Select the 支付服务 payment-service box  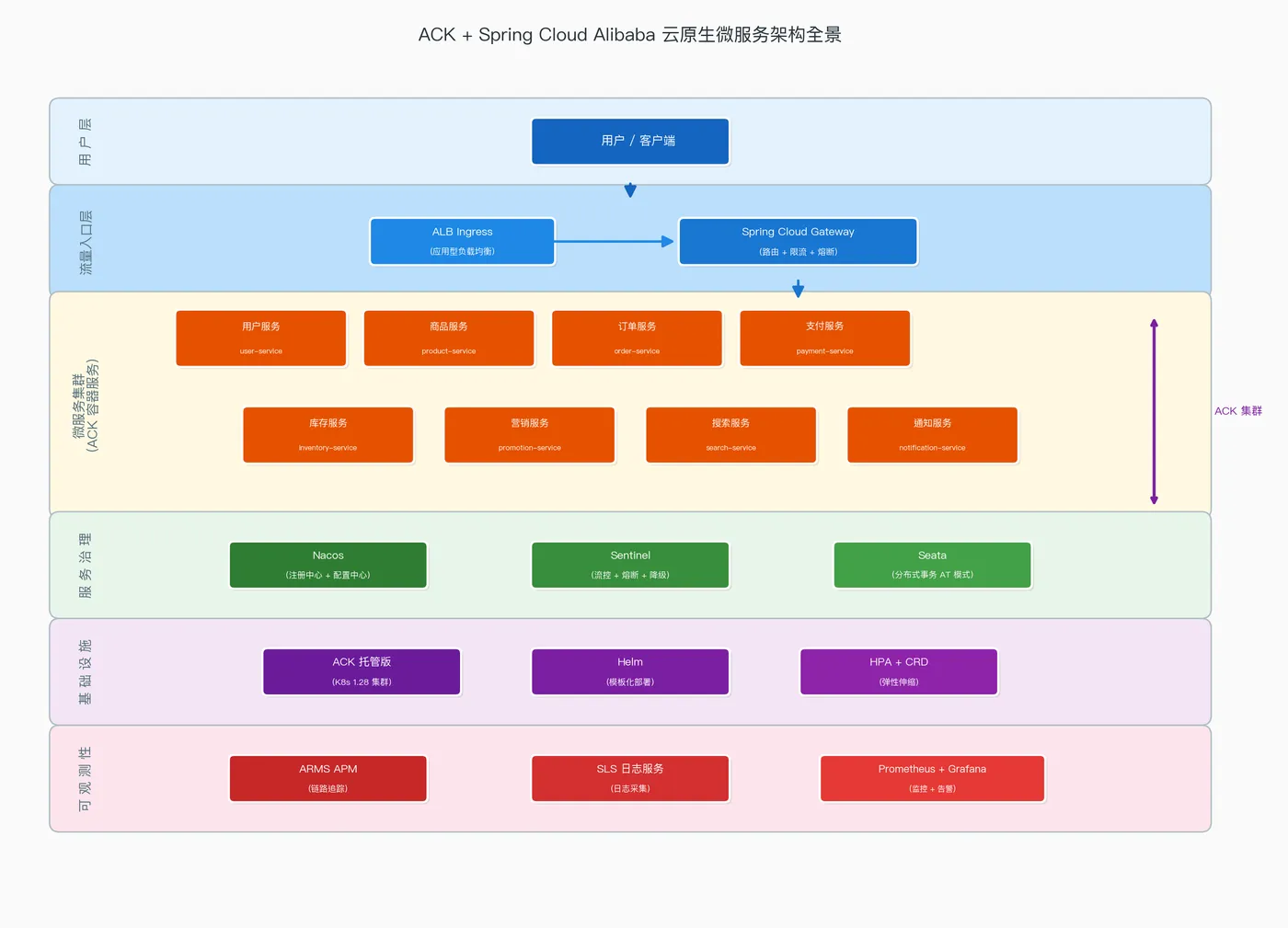click(825, 338)
